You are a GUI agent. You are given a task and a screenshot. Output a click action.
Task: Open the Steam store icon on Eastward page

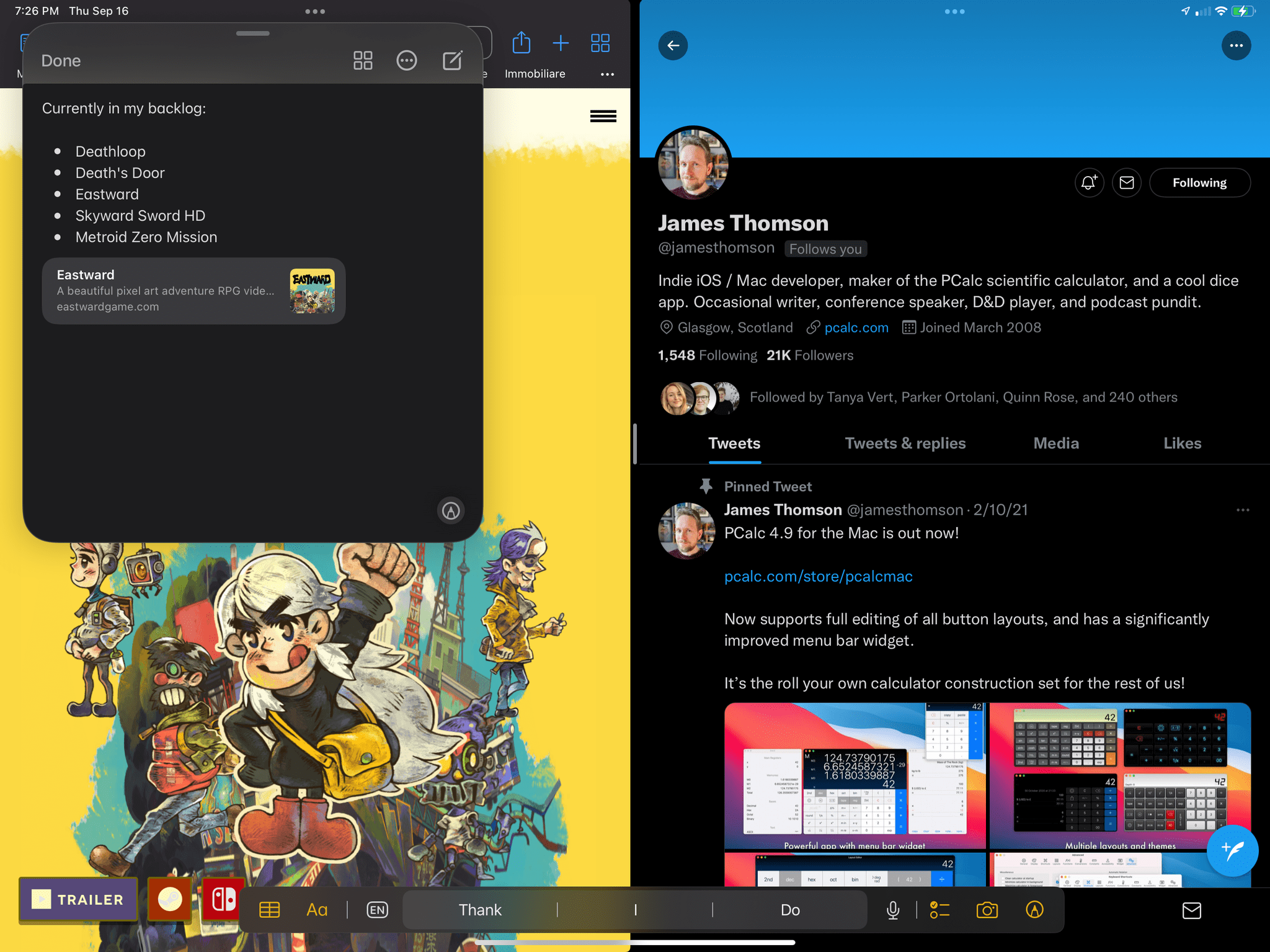(170, 899)
